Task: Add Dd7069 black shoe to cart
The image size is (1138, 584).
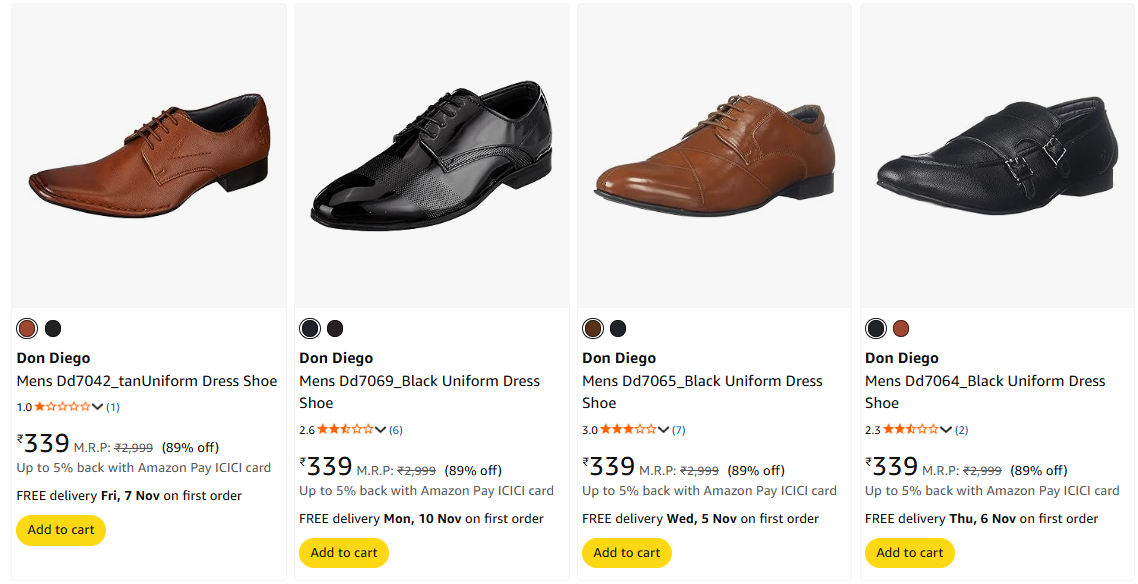Action: click(x=344, y=553)
